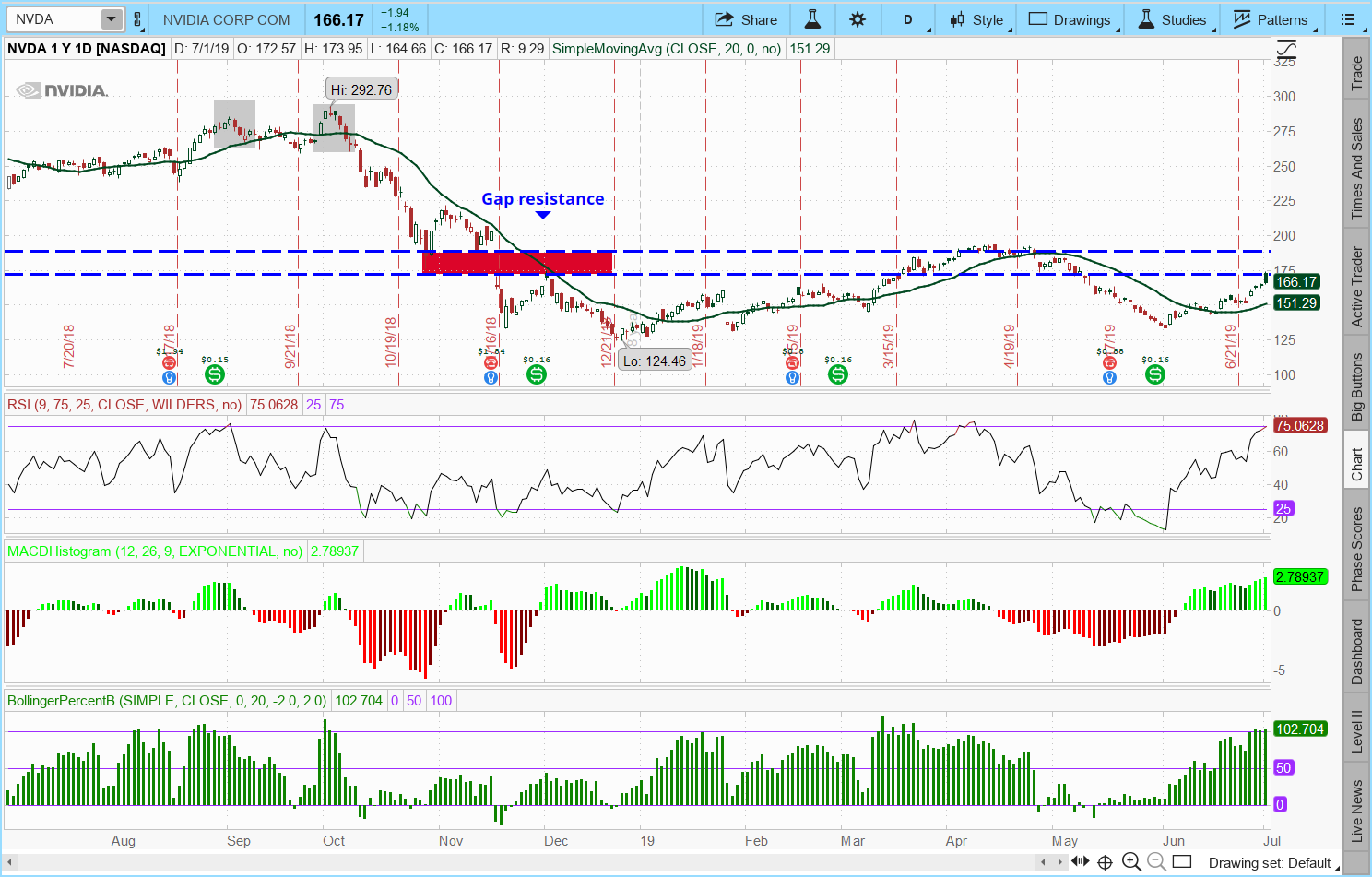Select the gray rectangle drawing near October
The image size is (1372, 877).
pos(334,128)
